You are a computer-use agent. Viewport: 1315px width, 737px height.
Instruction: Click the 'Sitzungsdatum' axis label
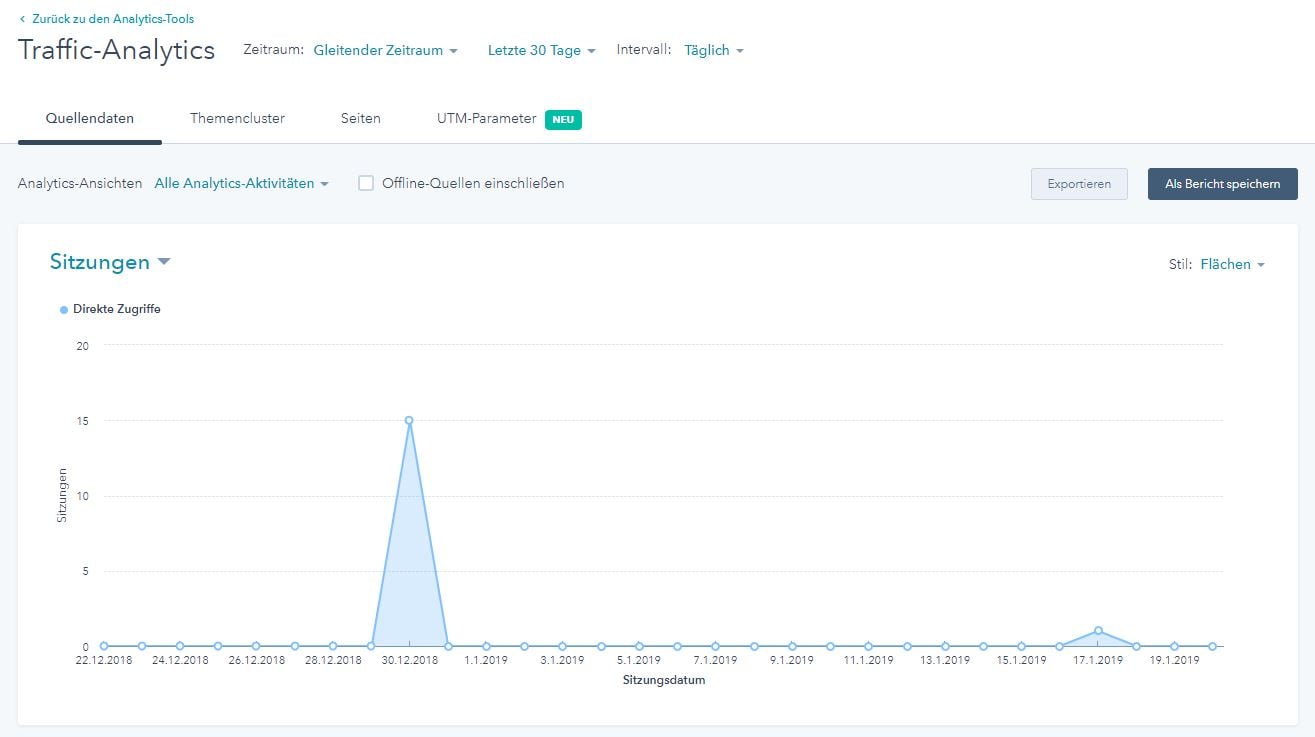664,680
